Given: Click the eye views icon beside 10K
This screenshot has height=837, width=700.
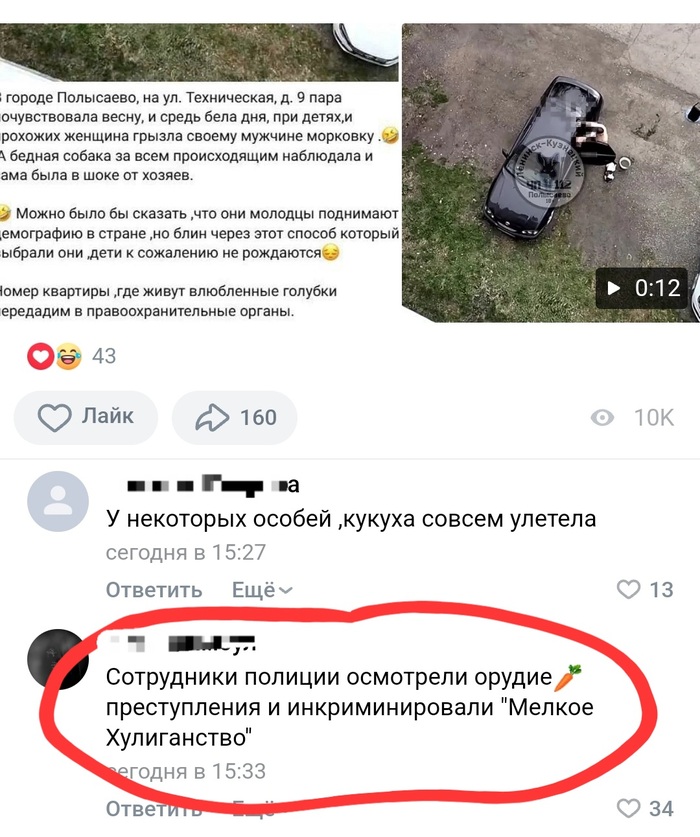Looking at the screenshot, I should (602, 417).
